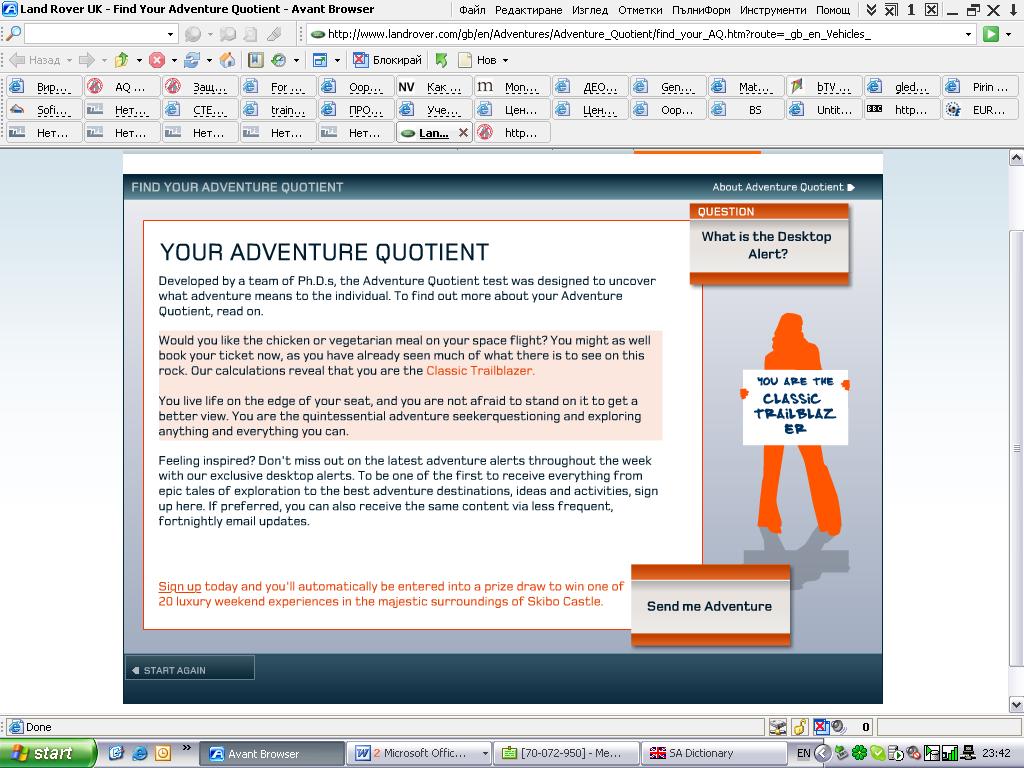Click the double-chevron icon in title bar

pyautogui.click(x=871, y=10)
